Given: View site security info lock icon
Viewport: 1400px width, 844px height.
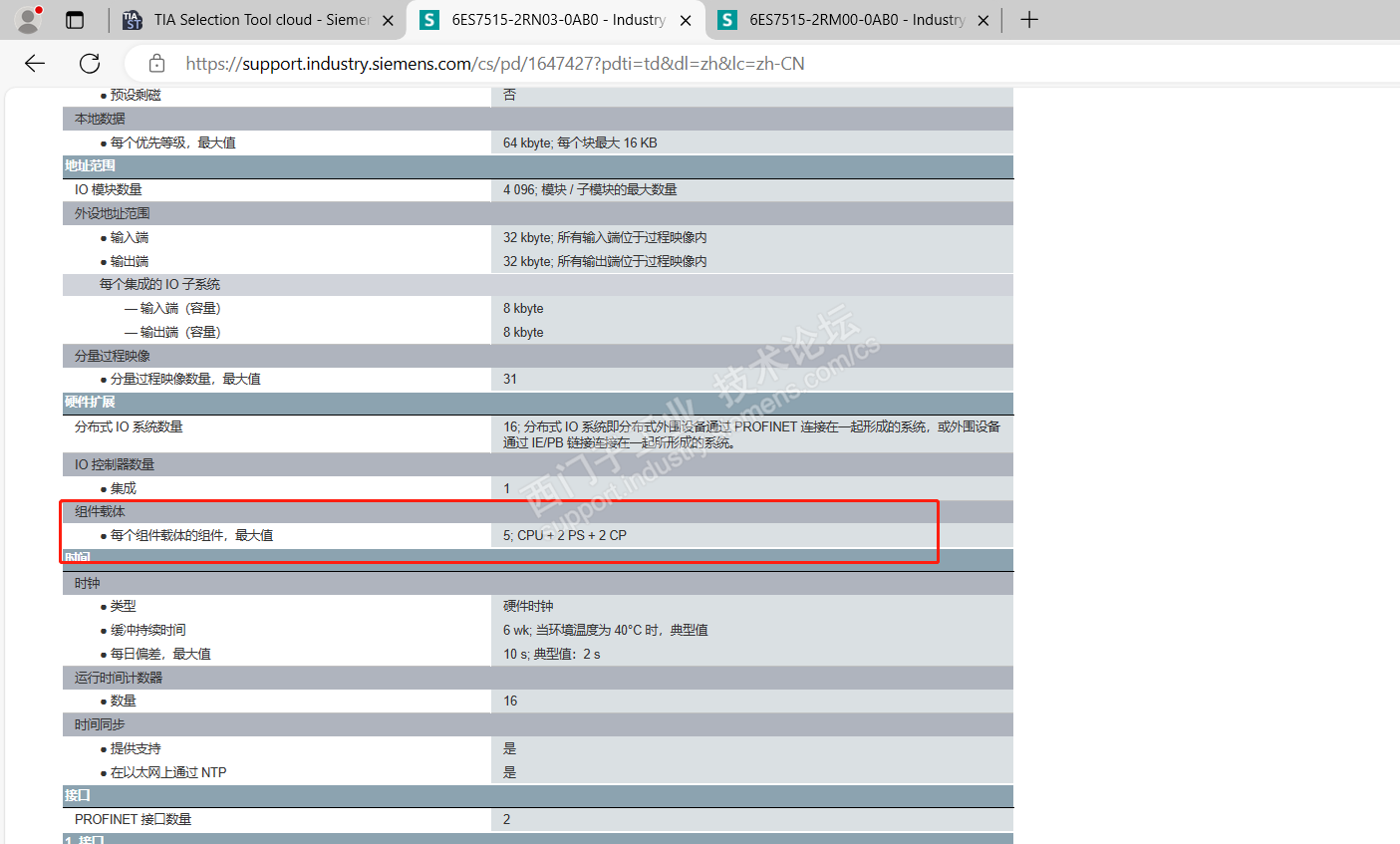Looking at the screenshot, I should click(x=156, y=64).
